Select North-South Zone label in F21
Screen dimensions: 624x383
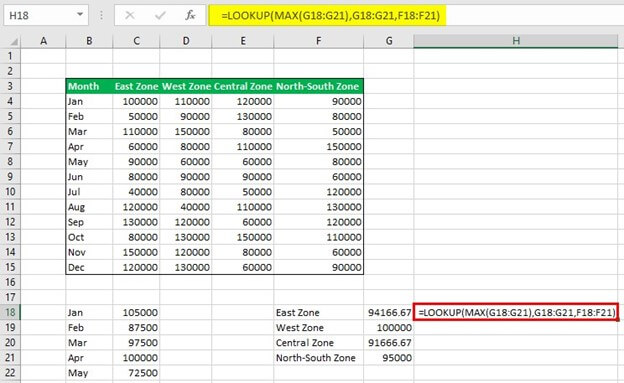point(318,358)
